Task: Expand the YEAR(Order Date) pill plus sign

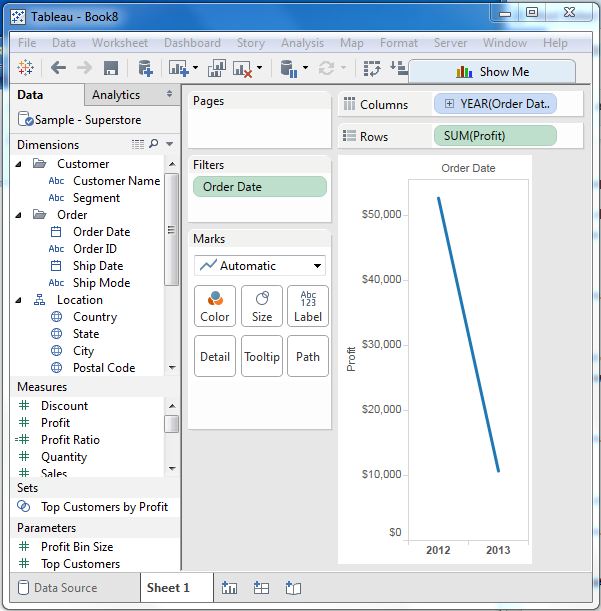Action: (x=449, y=104)
